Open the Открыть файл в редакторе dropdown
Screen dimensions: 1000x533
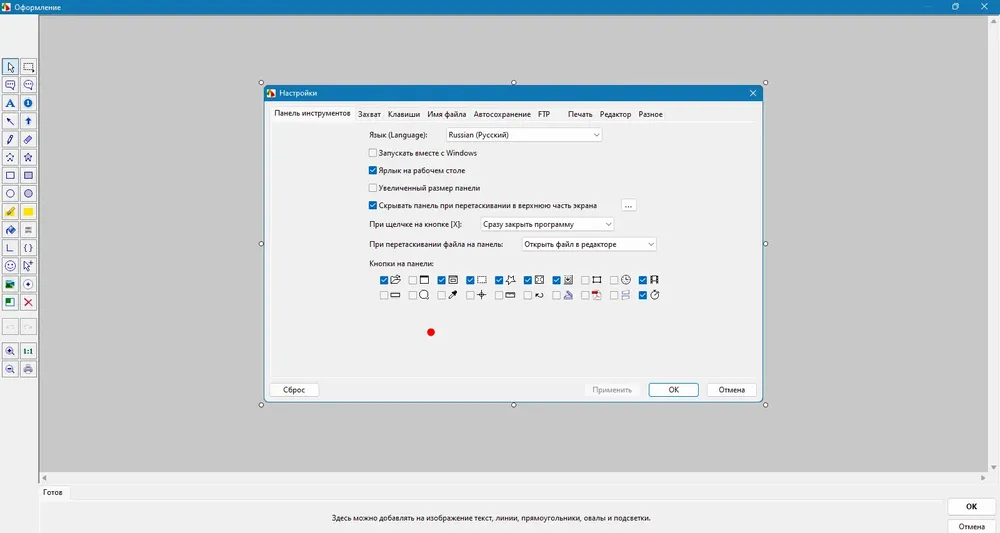tap(589, 244)
